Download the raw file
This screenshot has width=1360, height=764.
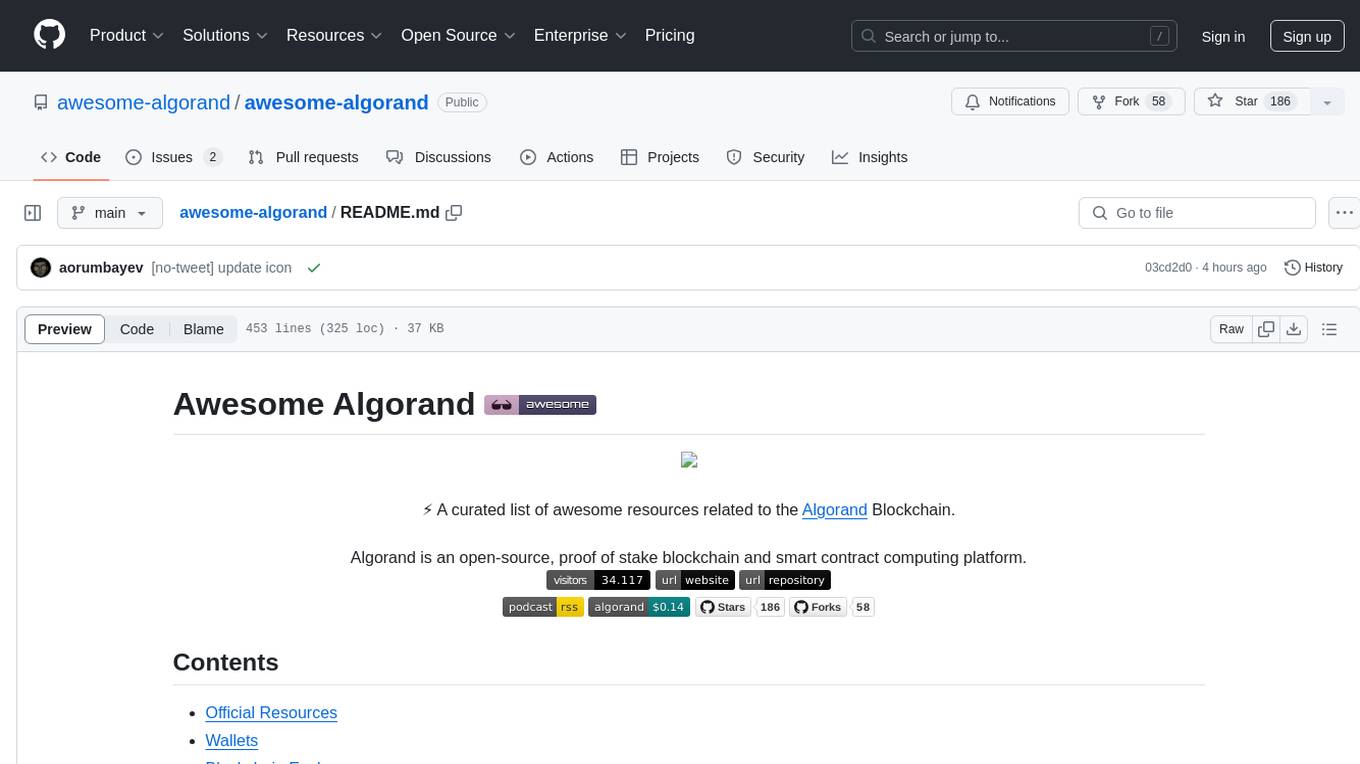tap(1293, 329)
